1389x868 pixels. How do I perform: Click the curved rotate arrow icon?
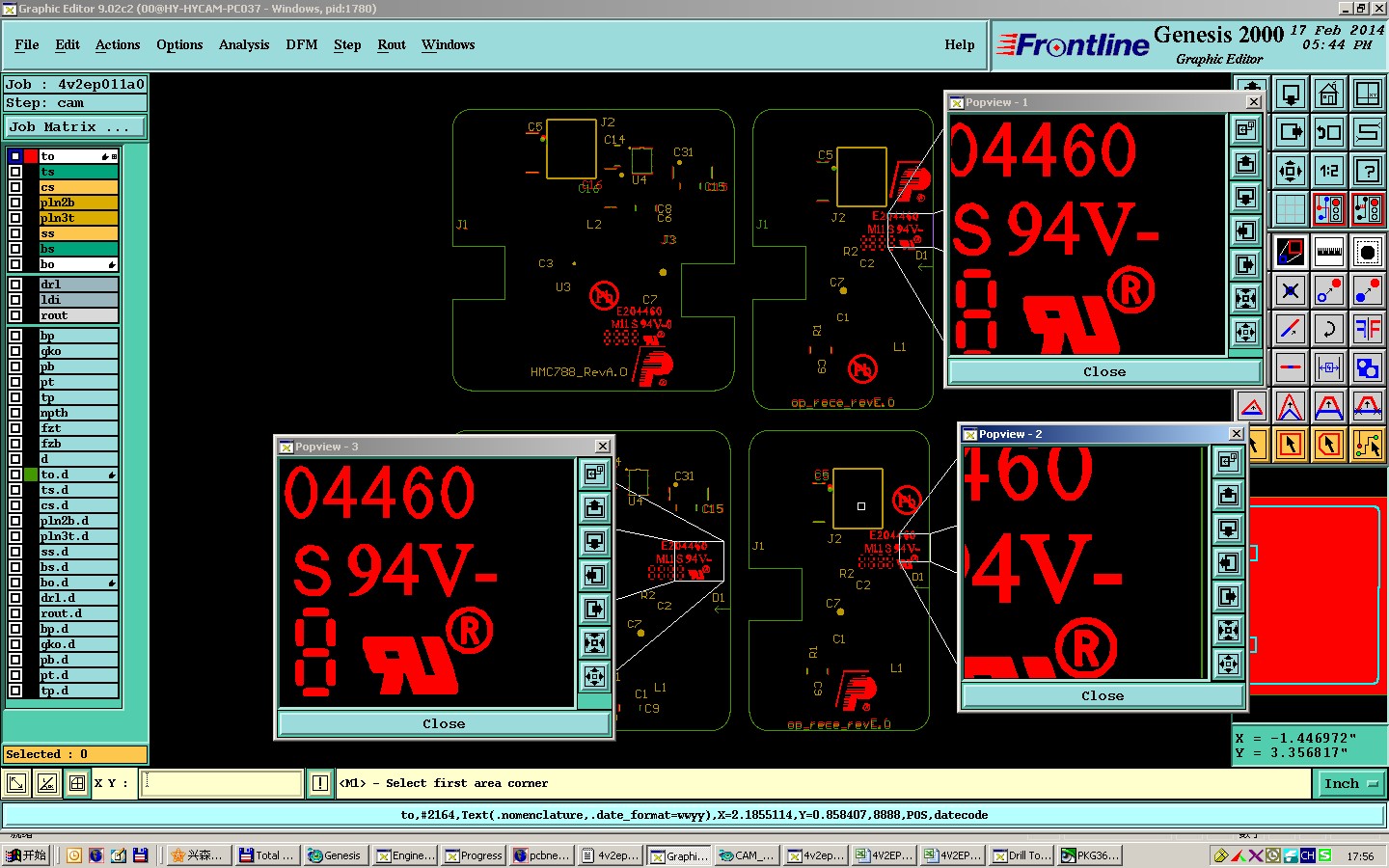tap(1329, 329)
